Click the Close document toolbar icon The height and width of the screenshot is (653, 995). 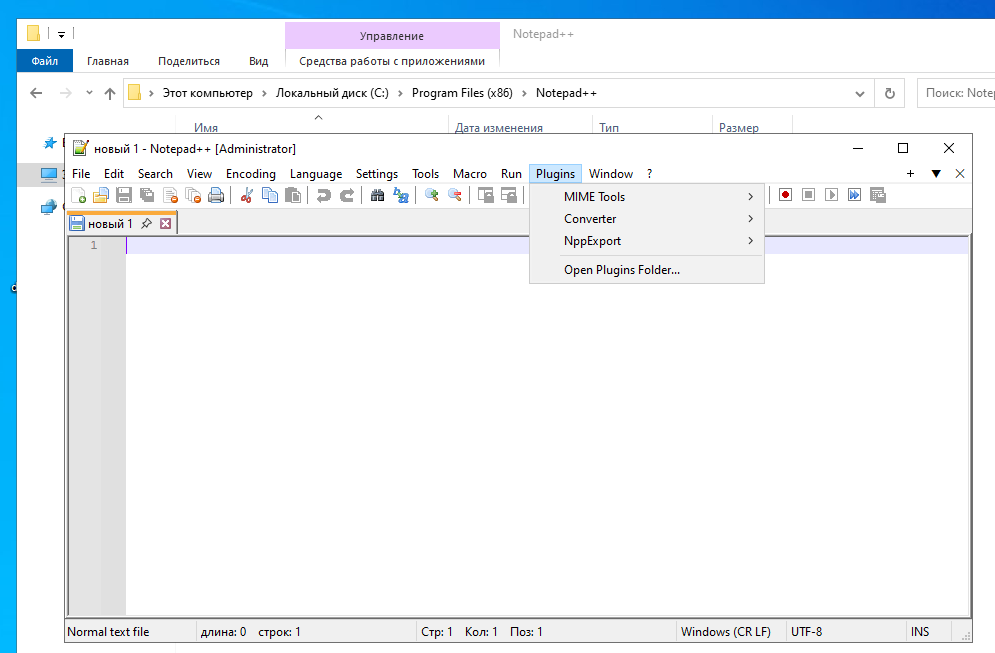[x=170, y=195]
